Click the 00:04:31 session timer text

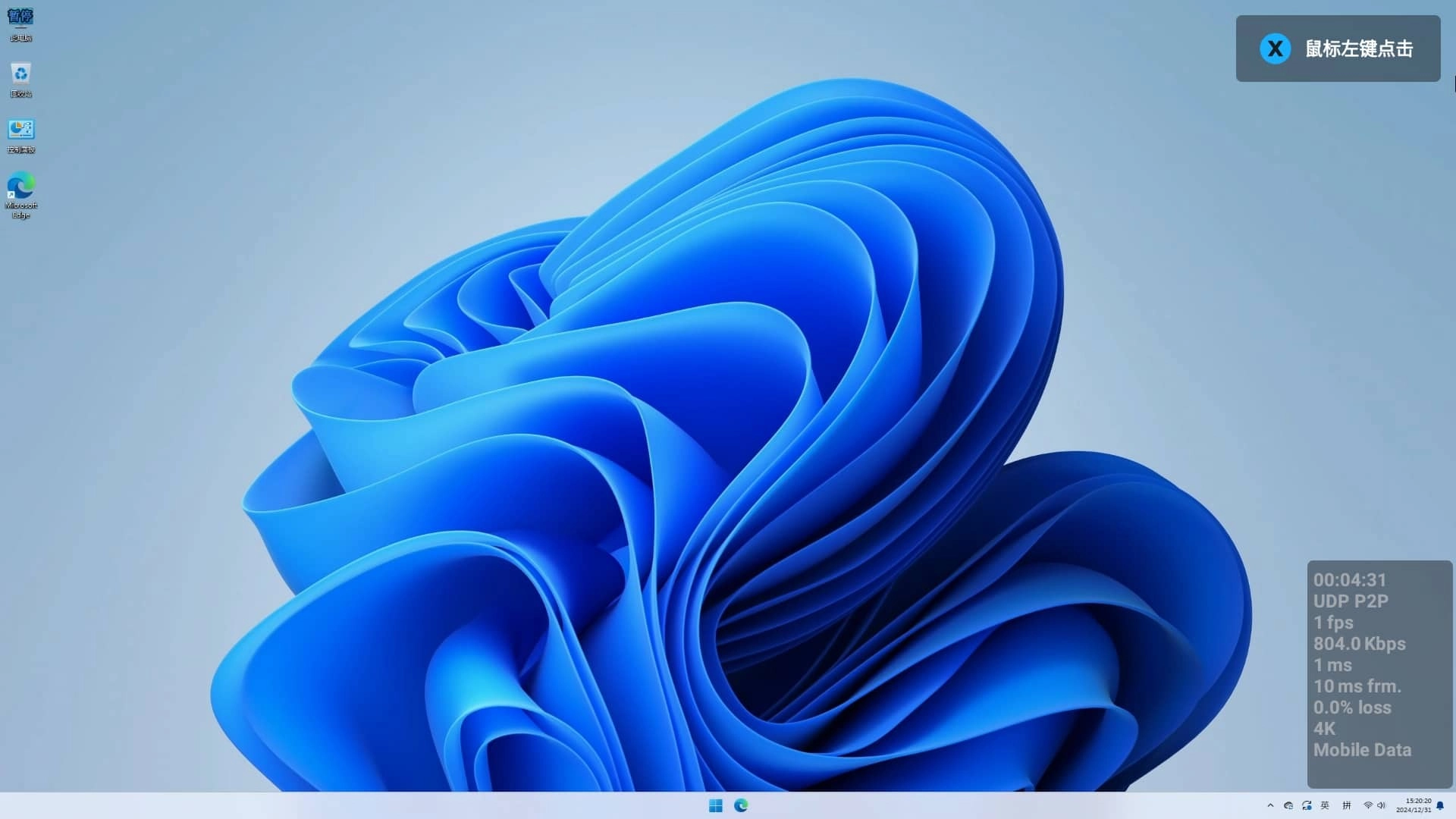[x=1350, y=580]
